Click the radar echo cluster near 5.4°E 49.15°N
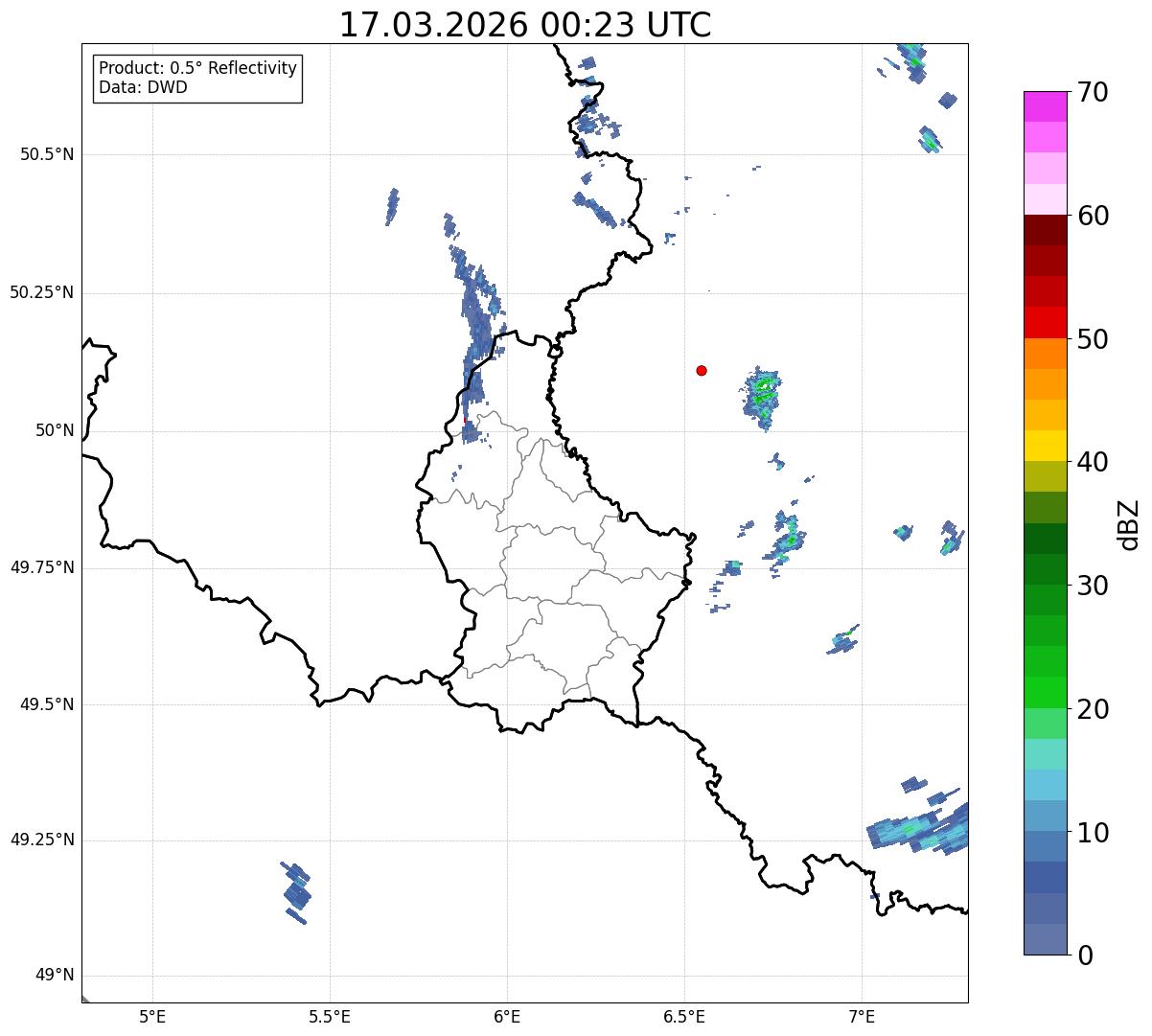Image resolution: width=1152 pixels, height=1036 pixels. coord(297,893)
